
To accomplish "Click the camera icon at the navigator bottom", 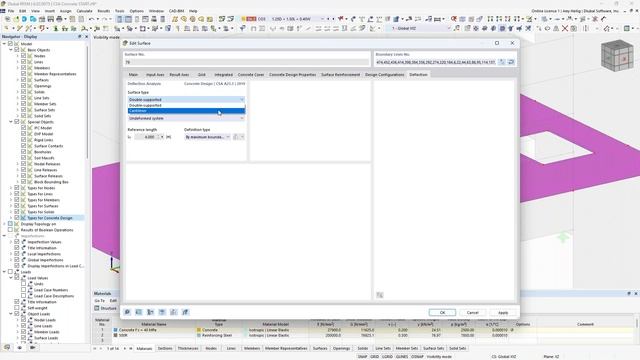I will point(33,348).
